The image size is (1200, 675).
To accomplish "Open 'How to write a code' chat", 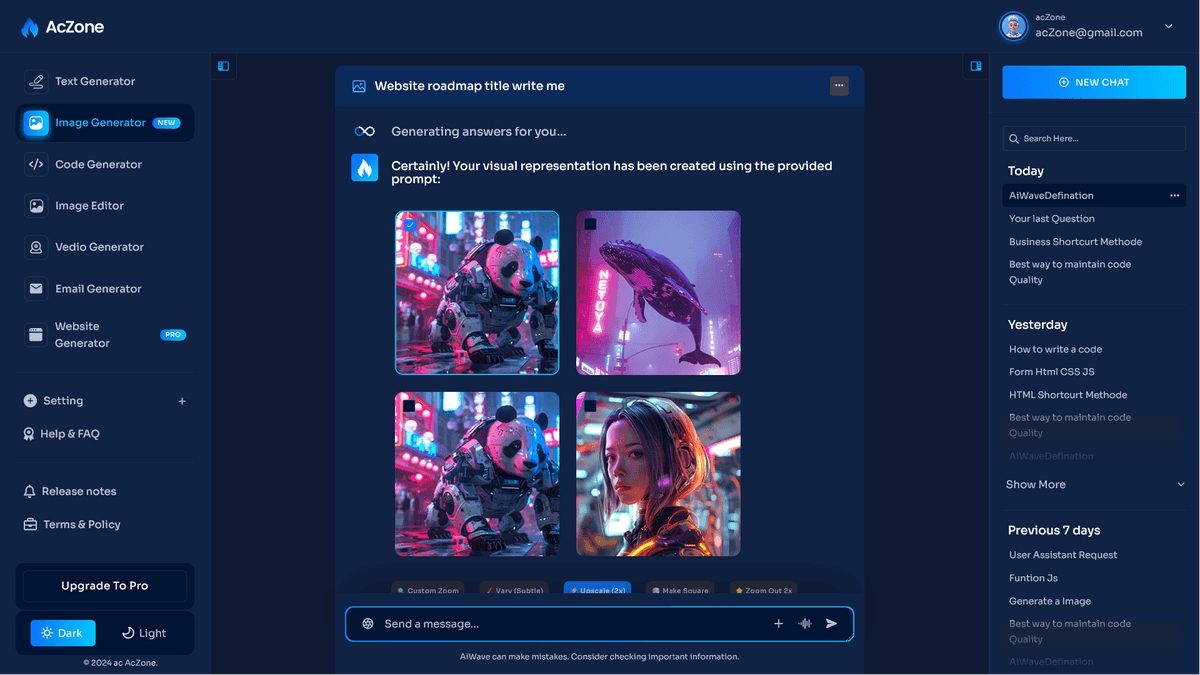I will (x=1055, y=349).
